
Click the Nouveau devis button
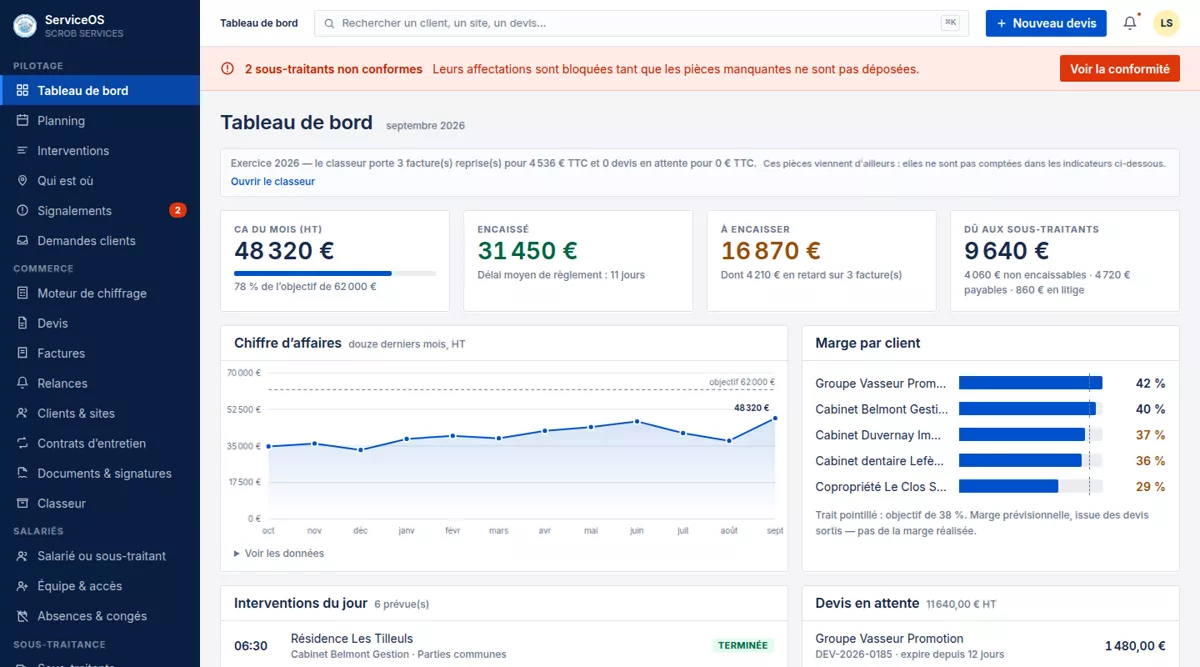coord(1046,23)
